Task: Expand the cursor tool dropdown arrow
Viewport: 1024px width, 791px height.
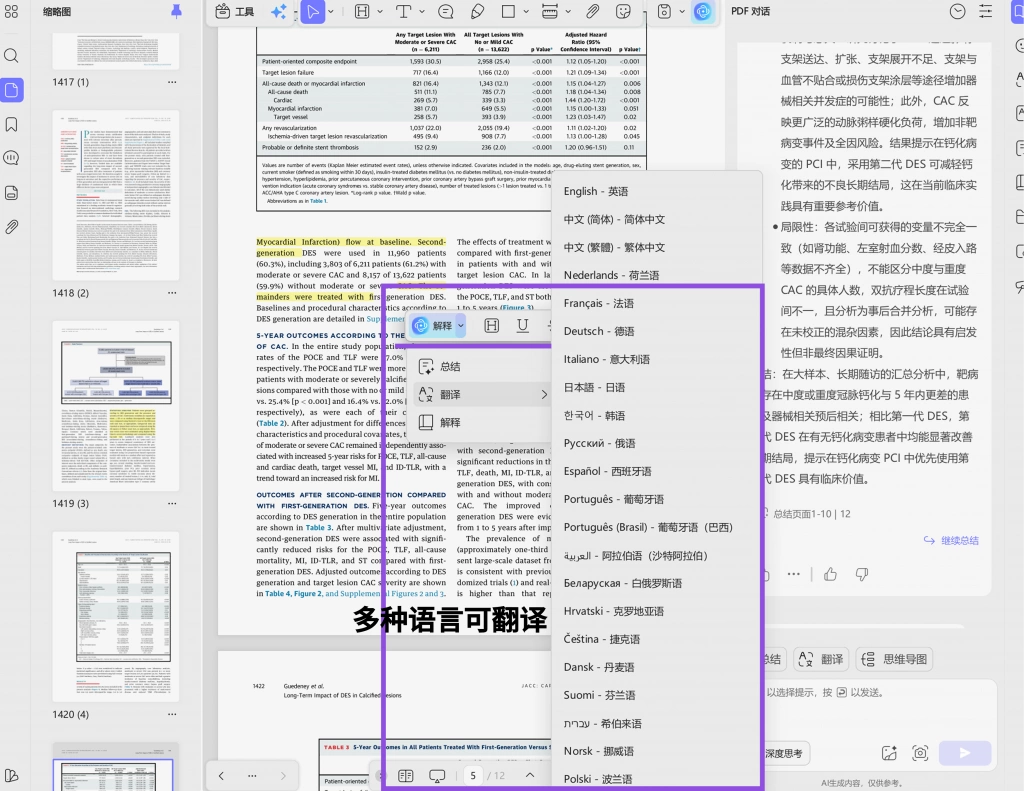Action: click(x=331, y=12)
